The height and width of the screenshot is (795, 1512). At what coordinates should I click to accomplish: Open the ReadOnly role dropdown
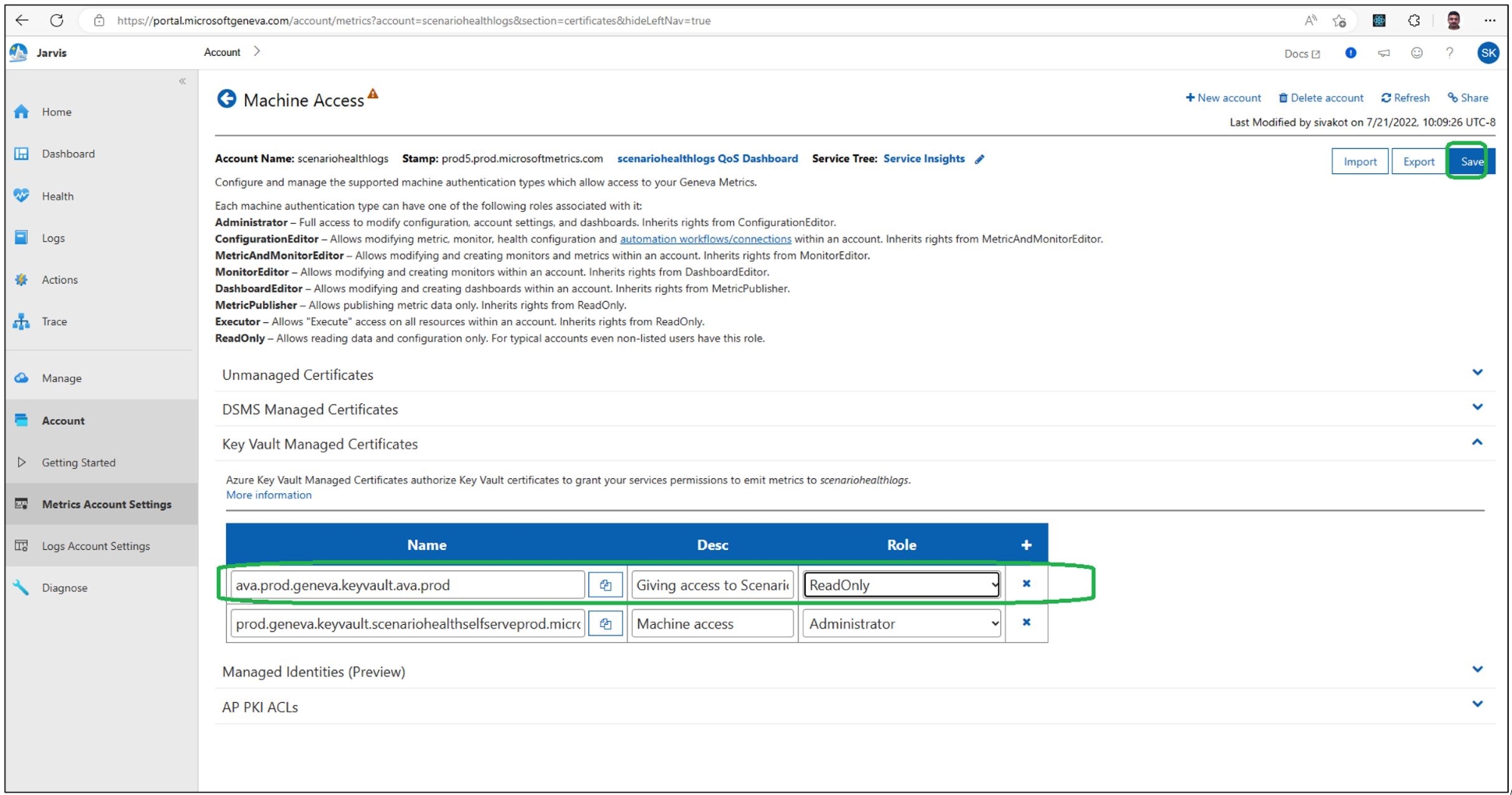(x=902, y=585)
